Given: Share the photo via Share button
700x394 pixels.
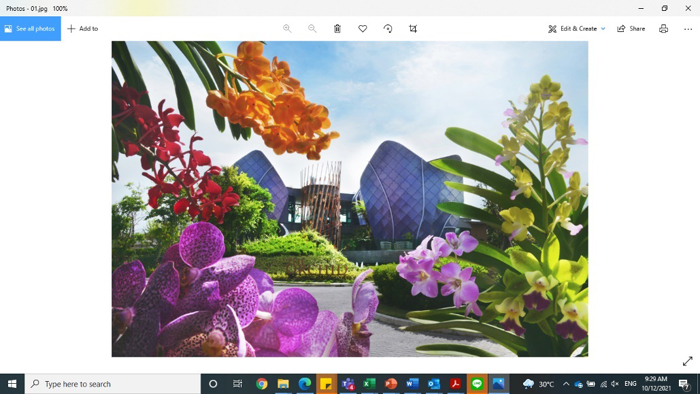Looking at the screenshot, I should [x=631, y=29].
